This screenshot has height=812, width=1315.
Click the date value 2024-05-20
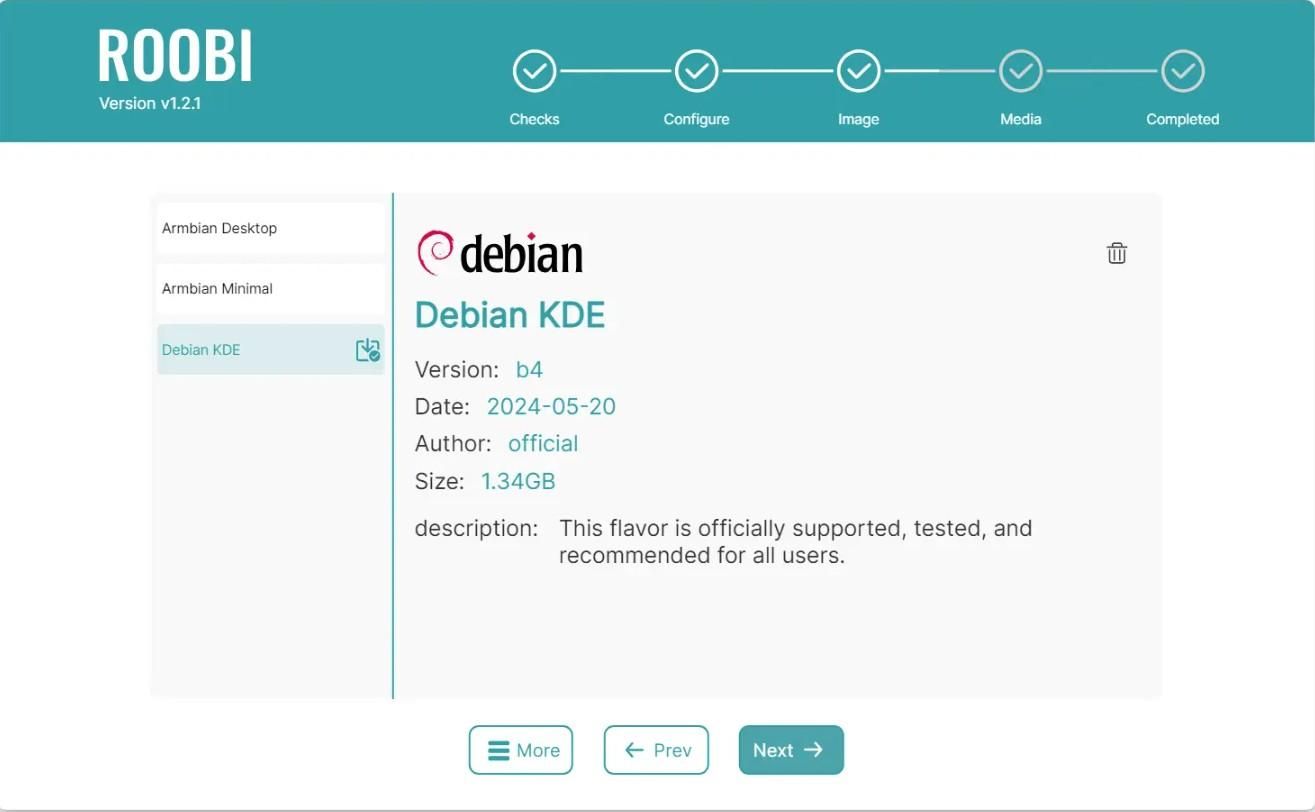tap(551, 407)
